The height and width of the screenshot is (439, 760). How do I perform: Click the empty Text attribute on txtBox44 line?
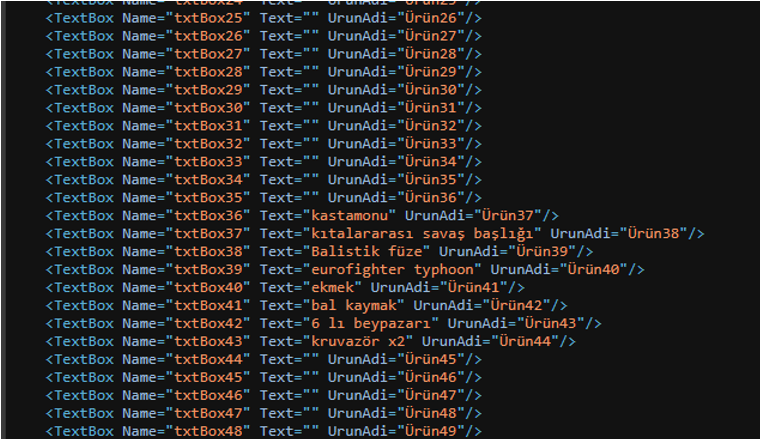tap(290, 359)
